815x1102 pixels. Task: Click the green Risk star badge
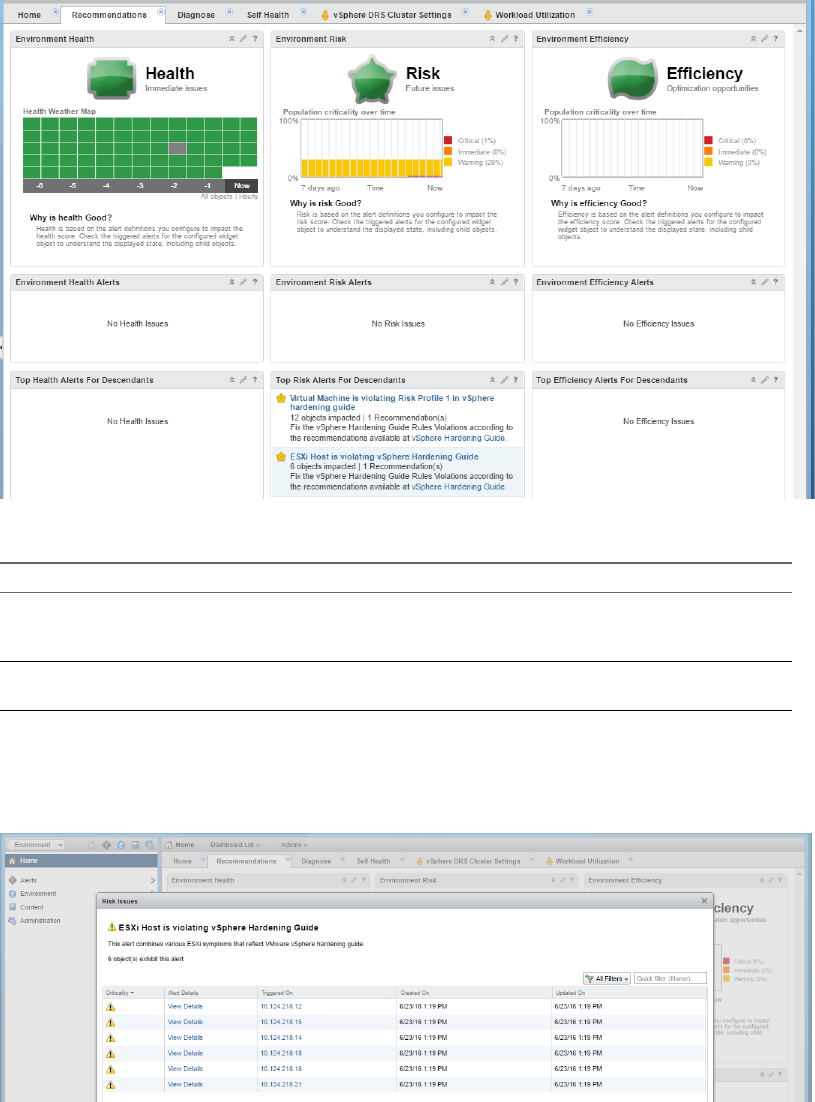pos(372,79)
